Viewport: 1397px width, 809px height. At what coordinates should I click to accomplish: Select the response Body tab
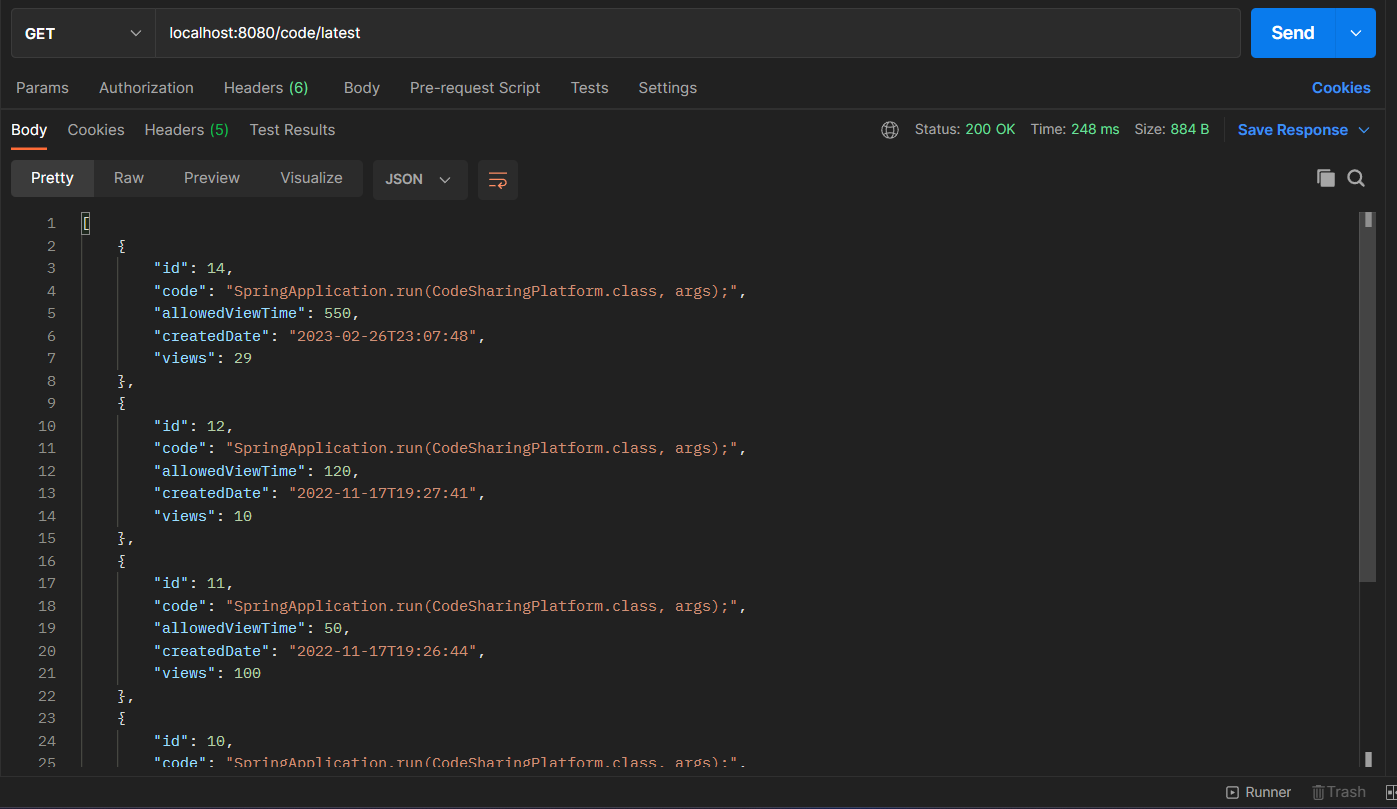tap(29, 130)
